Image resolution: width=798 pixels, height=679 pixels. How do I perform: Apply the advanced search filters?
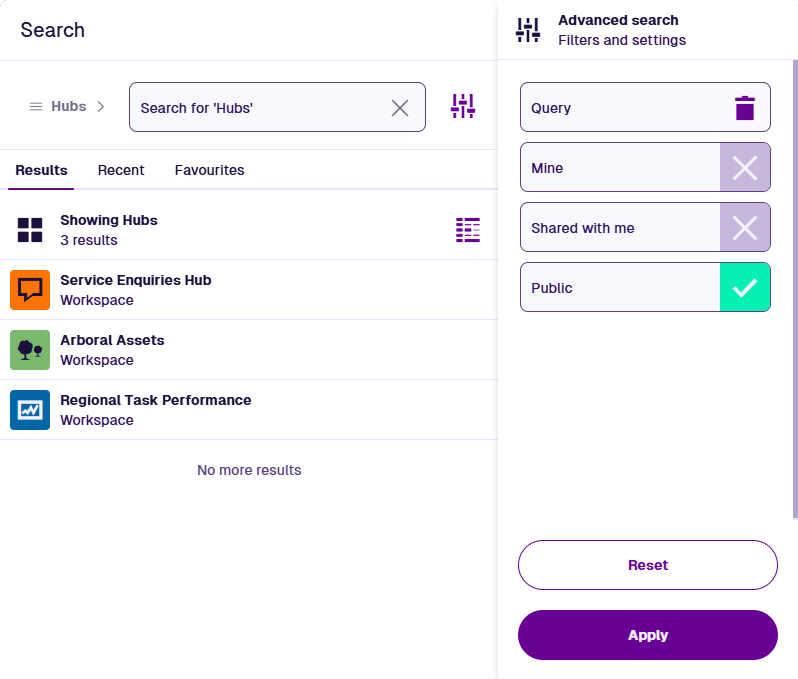647,635
